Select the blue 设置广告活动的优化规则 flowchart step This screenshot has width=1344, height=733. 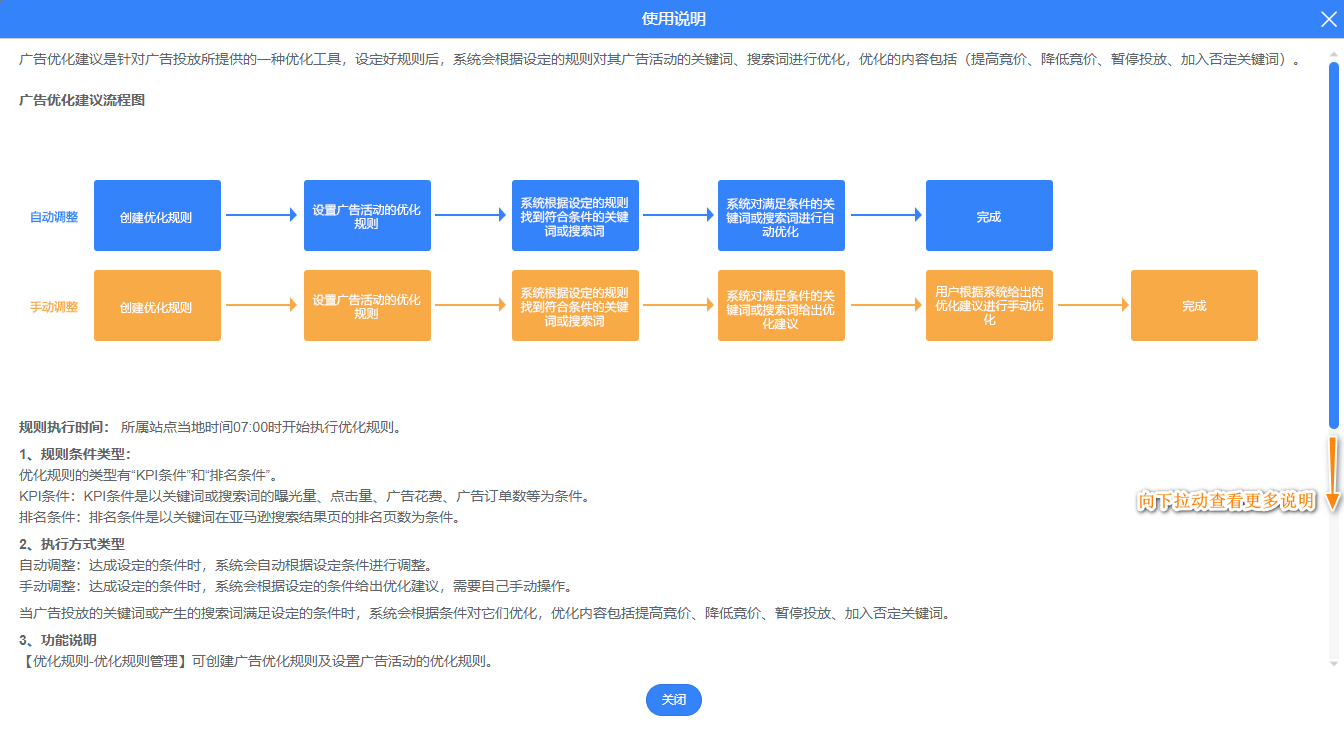[x=367, y=216]
